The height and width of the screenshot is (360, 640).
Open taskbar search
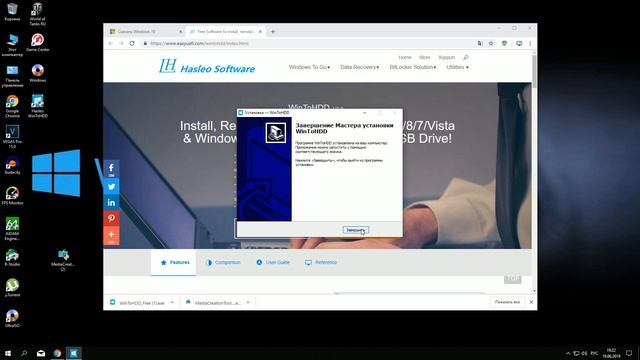24,353
